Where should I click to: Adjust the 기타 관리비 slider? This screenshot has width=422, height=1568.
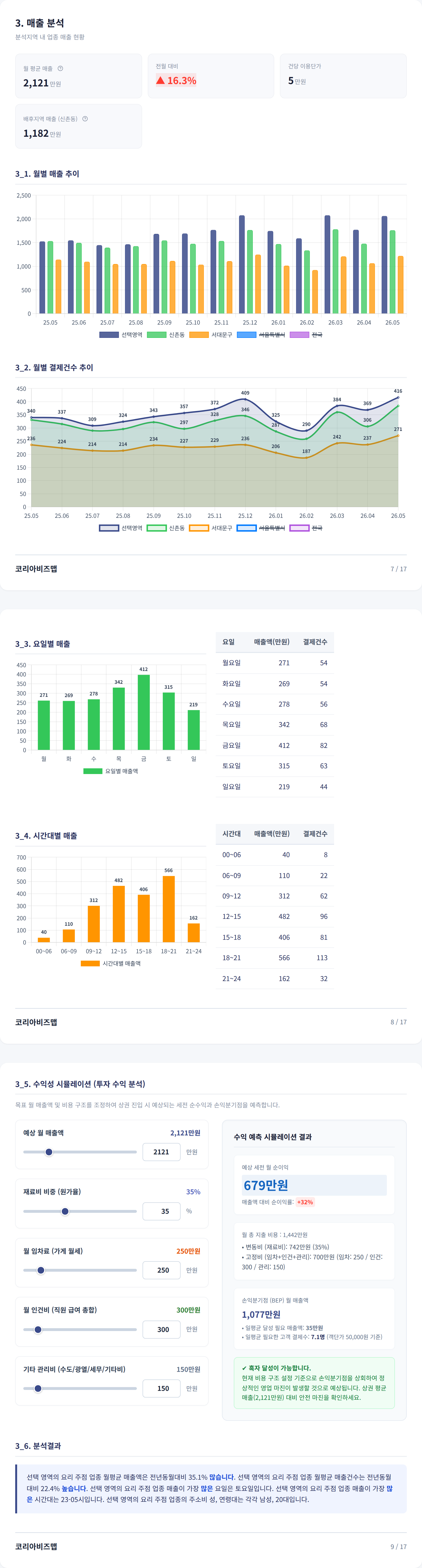(80, 1389)
